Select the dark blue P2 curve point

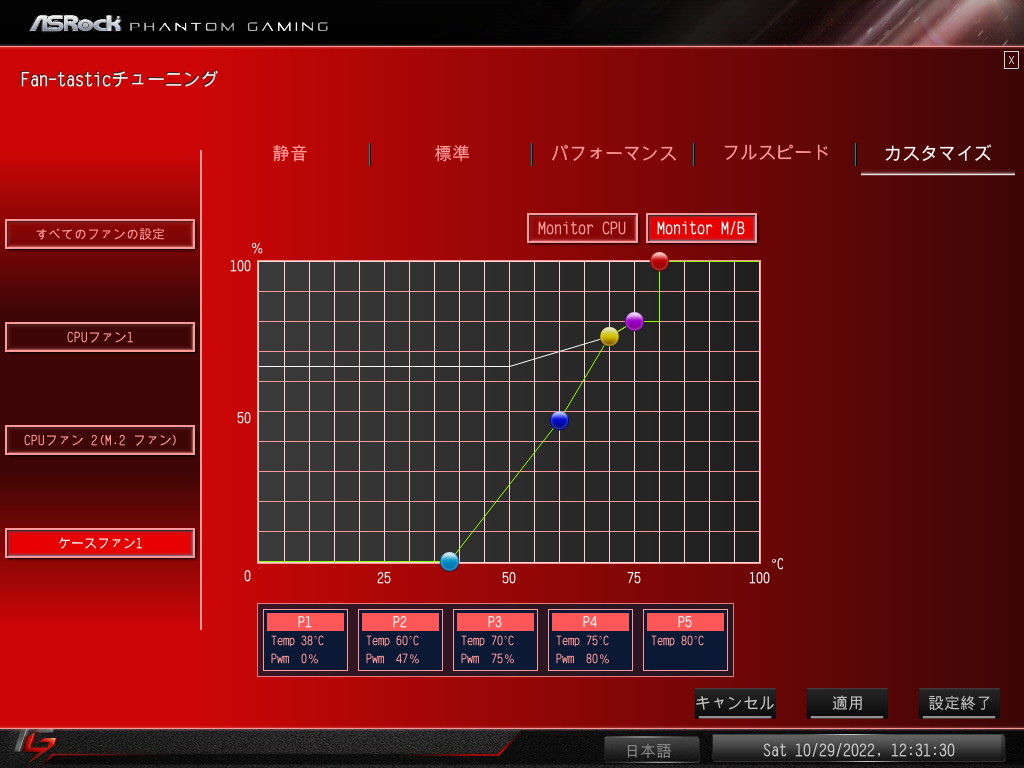click(559, 420)
